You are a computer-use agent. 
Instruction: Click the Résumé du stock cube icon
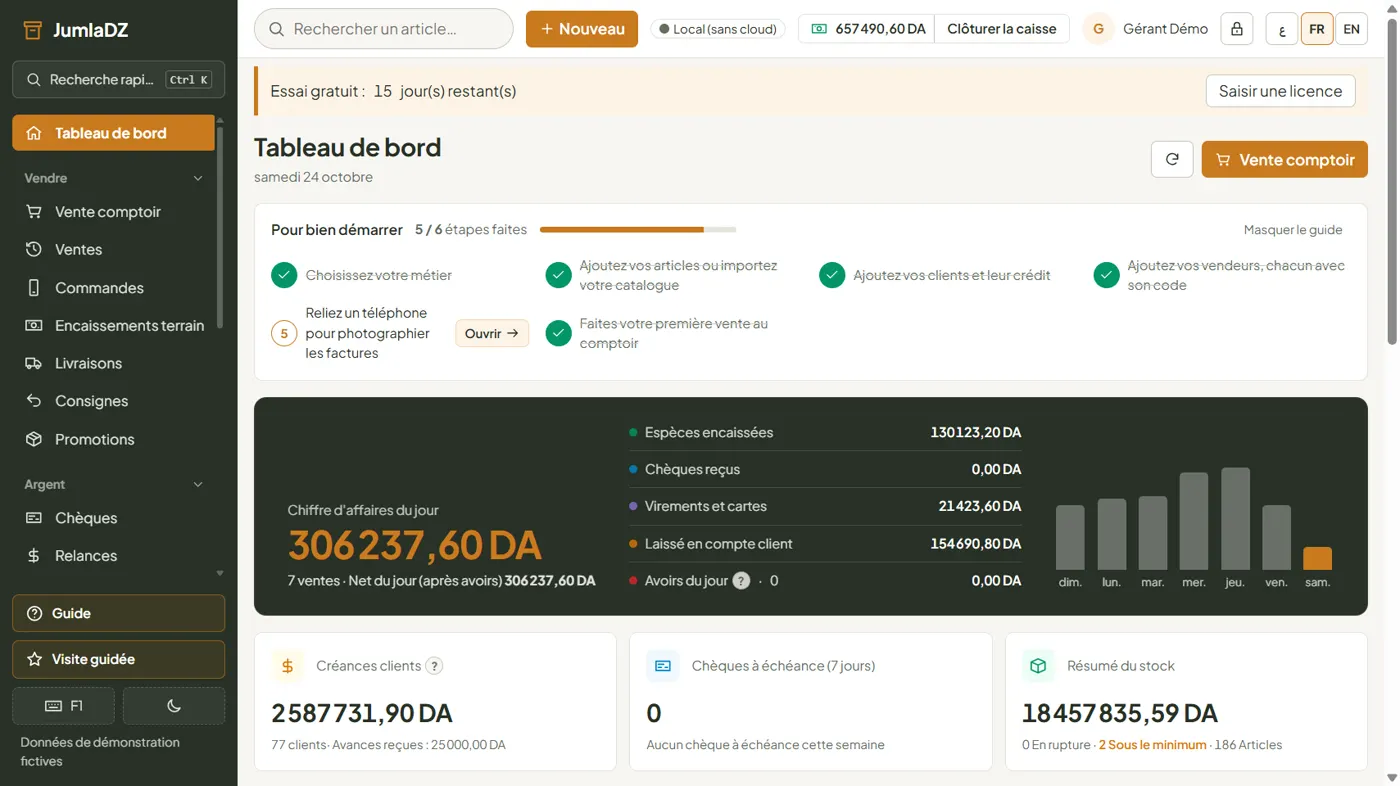[1038, 666]
